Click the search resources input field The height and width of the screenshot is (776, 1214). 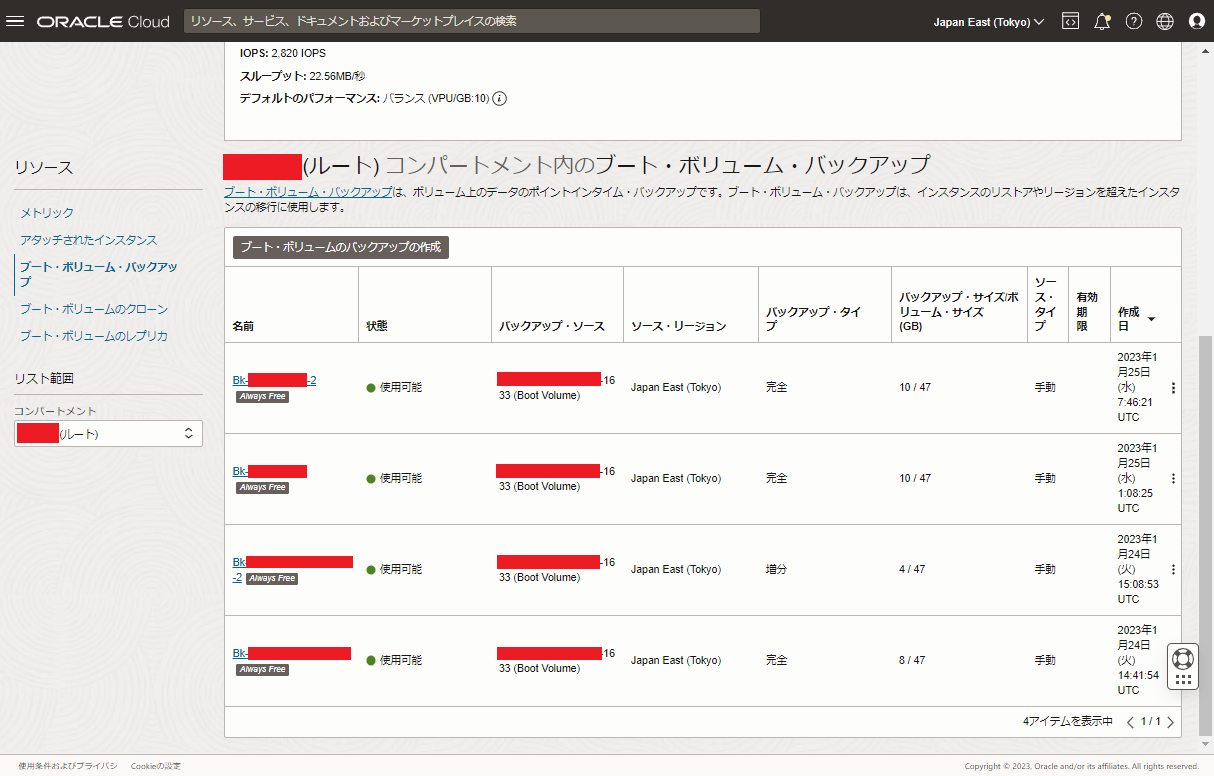coord(470,21)
